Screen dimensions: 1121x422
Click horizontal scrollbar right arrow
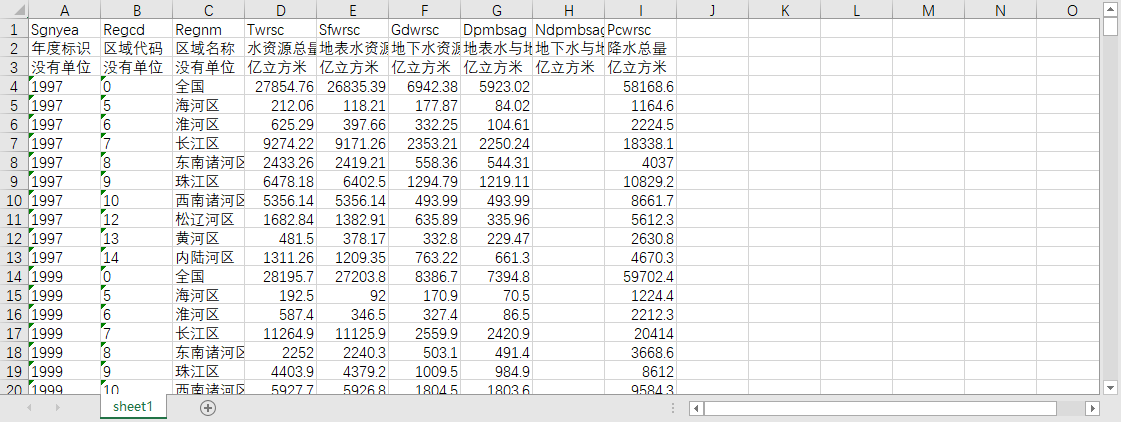point(1092,408)
